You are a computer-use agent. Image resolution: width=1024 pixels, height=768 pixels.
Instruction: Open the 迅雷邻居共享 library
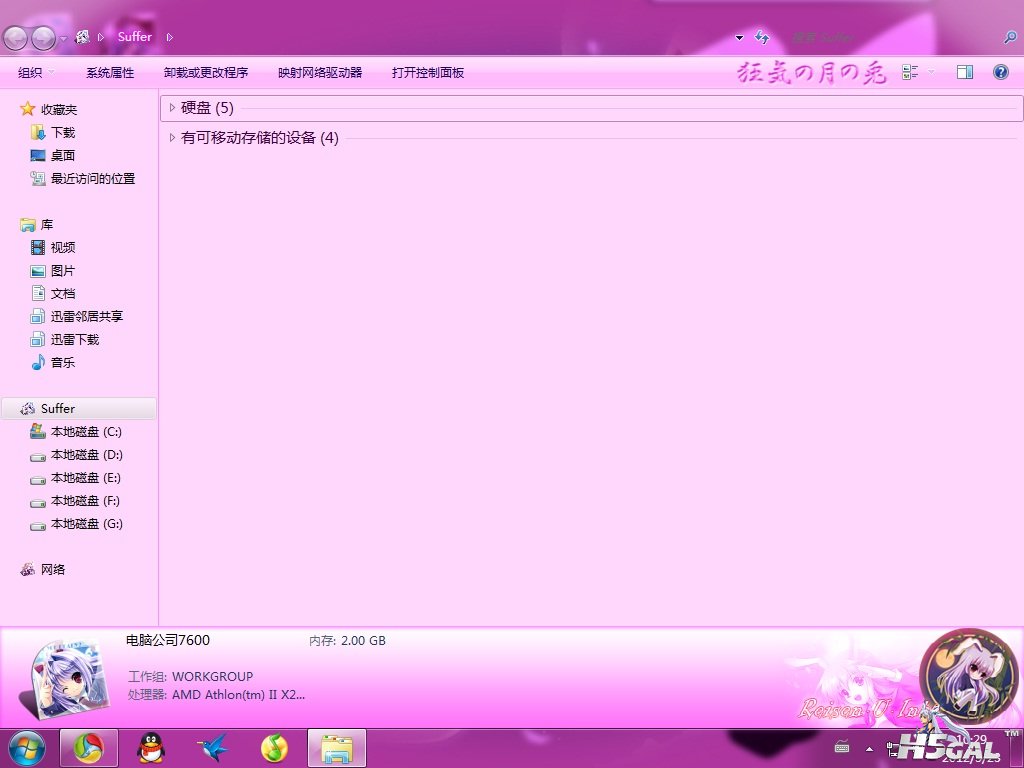point(87,316)
